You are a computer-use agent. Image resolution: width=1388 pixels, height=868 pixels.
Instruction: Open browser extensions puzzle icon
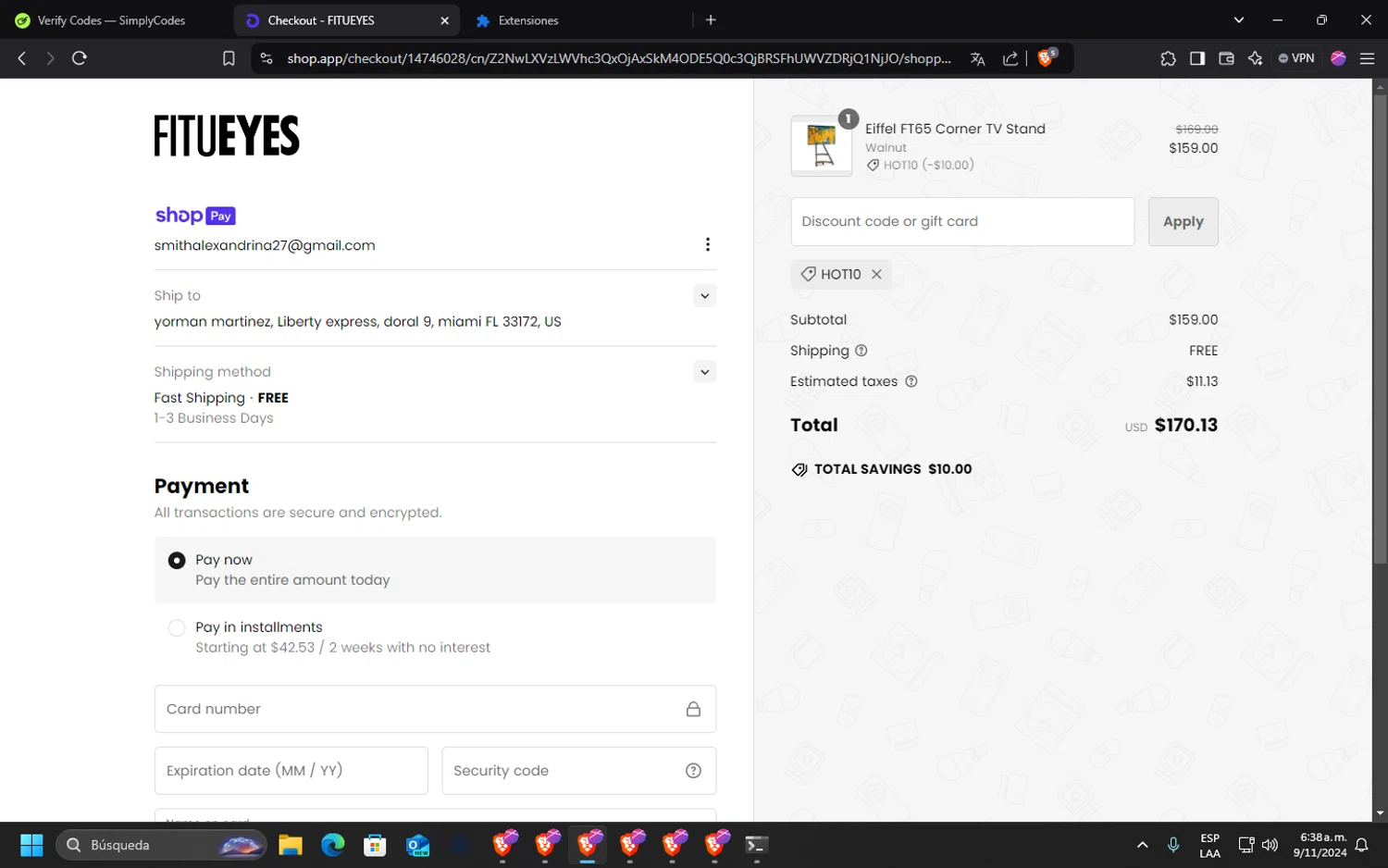tap(1168, 58)
